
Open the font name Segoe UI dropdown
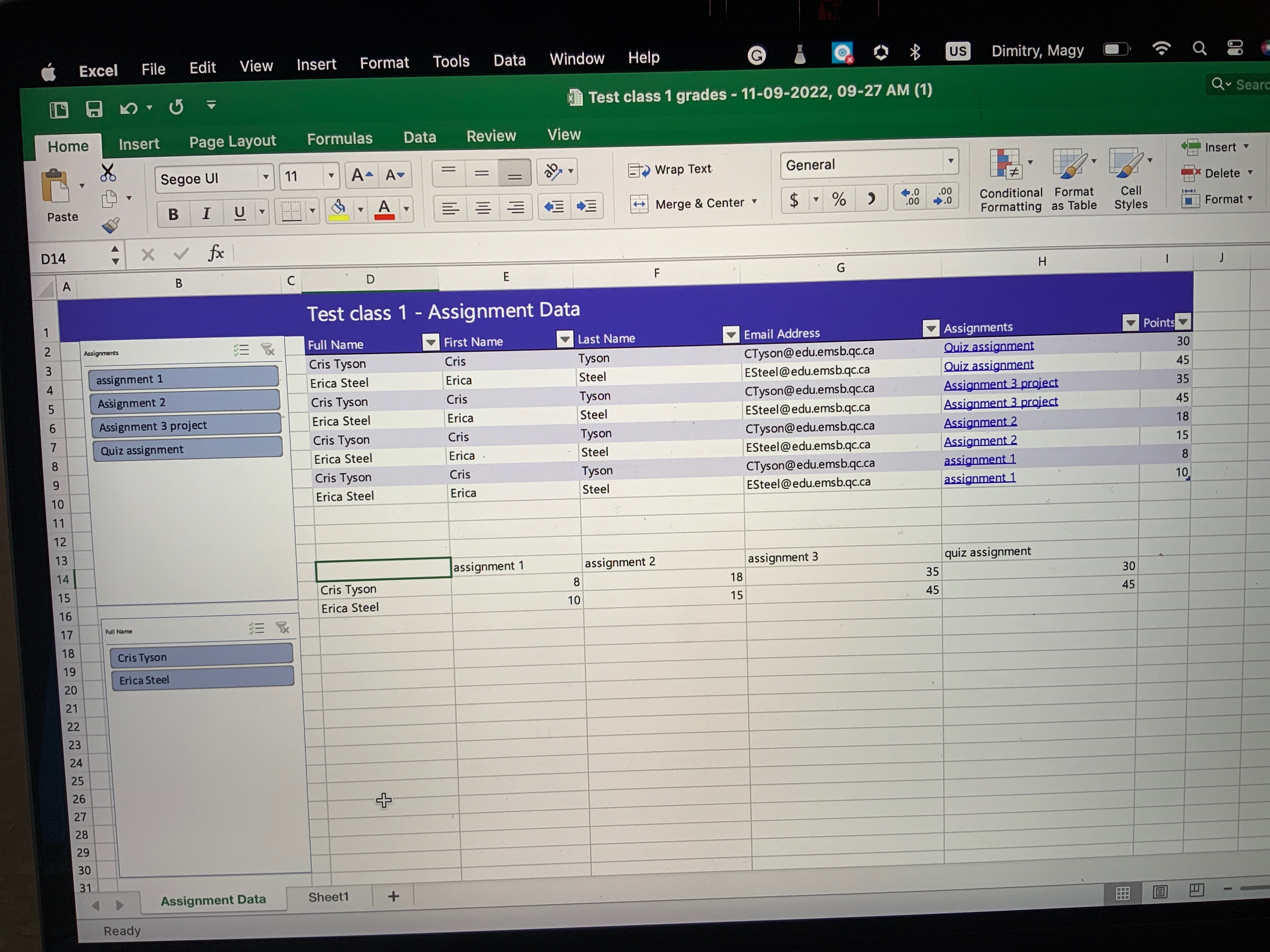(265, 177)
